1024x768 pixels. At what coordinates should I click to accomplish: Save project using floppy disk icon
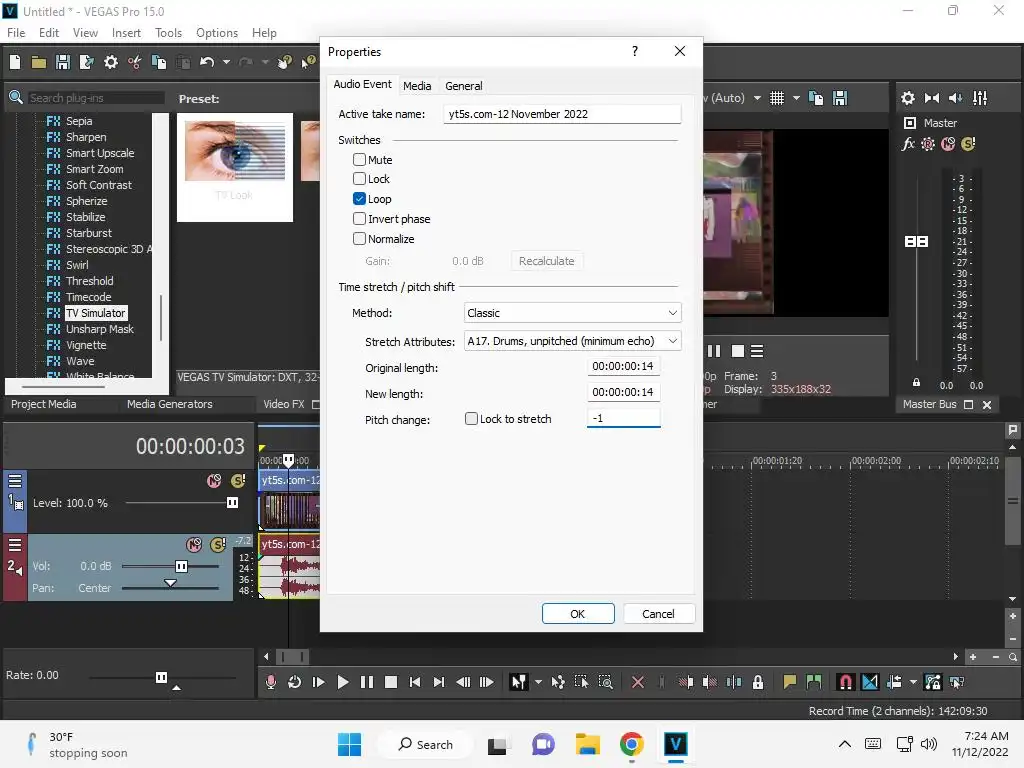click(63, 62)
